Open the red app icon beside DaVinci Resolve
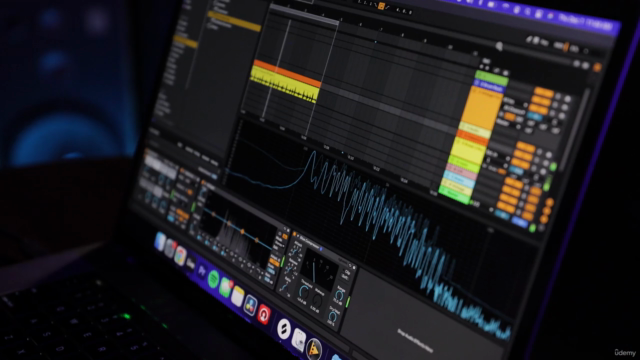Image resolution: width=640 pixels, height=360 pixels. click(x=264, y=314)
